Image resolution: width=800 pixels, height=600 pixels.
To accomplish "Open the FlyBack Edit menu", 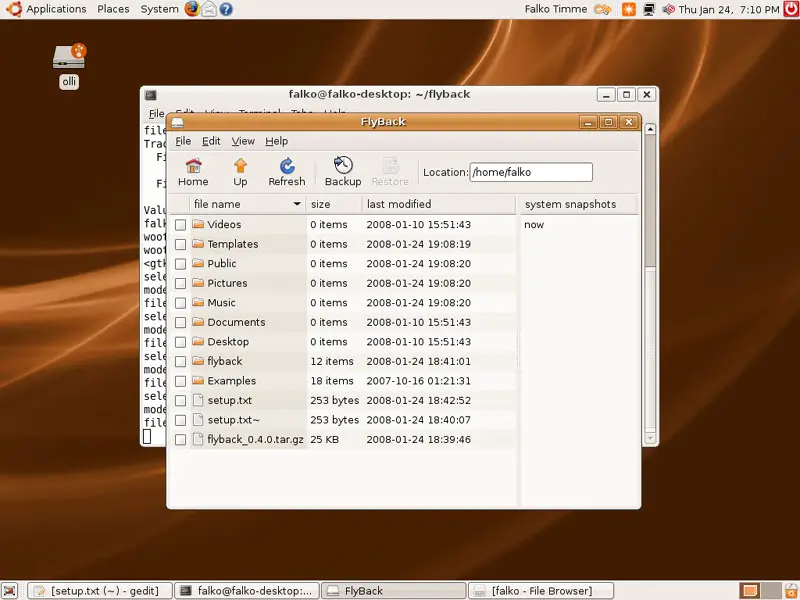I will click(211, 141).
